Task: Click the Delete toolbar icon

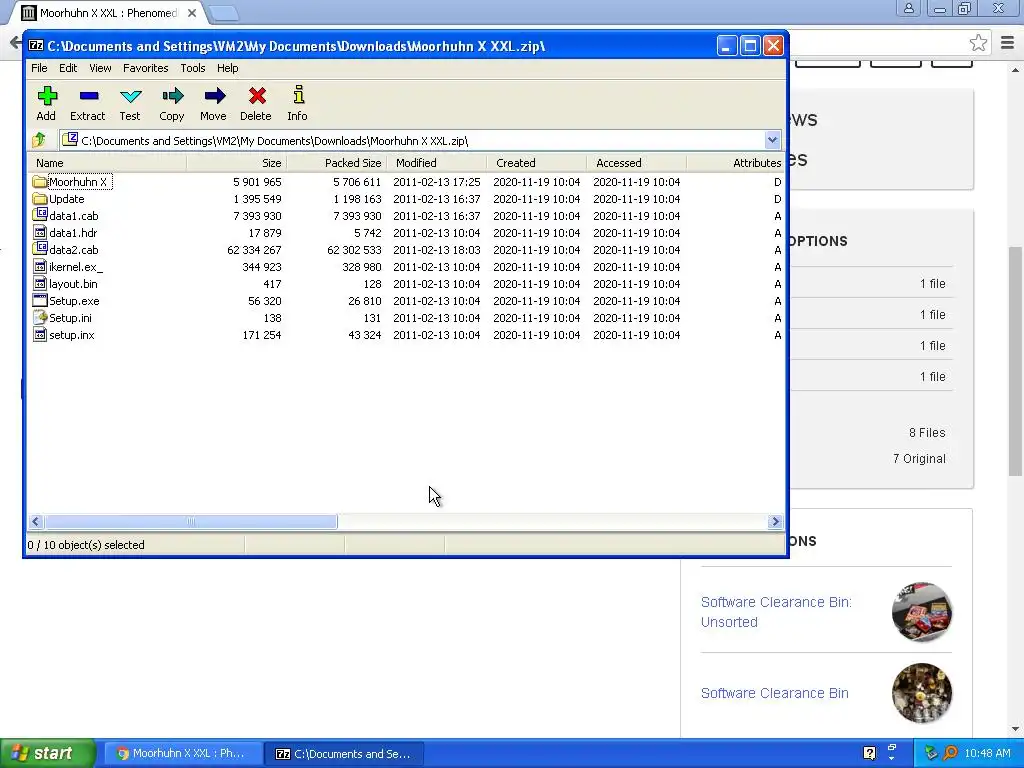Action: [x=256, y=97]
